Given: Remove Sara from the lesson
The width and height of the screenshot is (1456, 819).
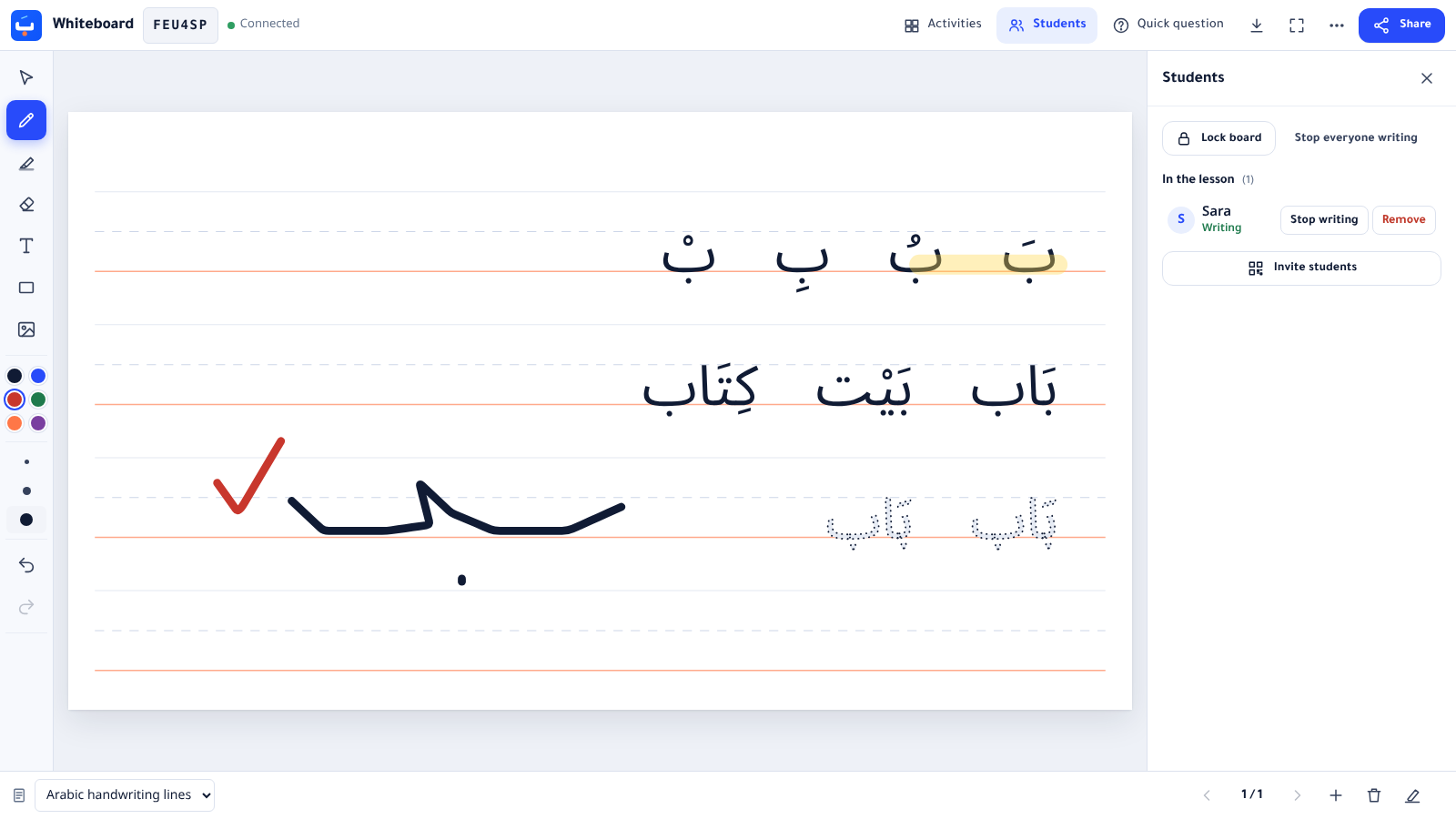Looking at the screenshot, I should coord(1404,220).
